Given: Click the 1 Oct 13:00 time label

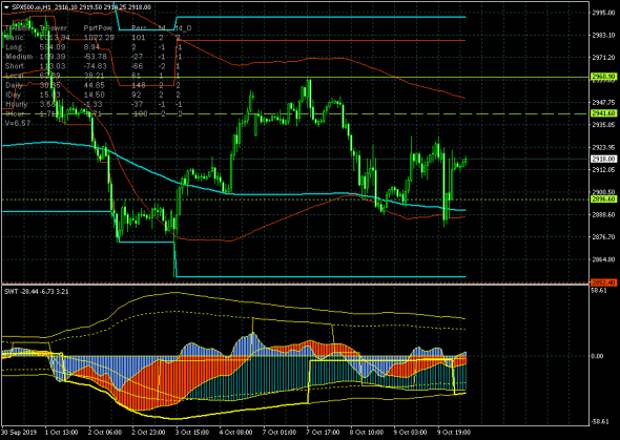Looking at the screenshot, I should coord(61,432).
